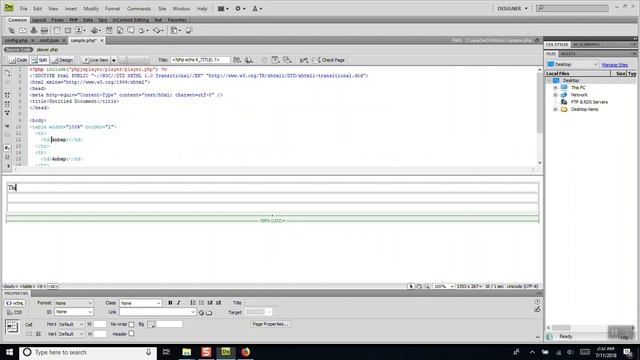The height and width of the screenshot is (360, 640).
Task: Insert a Horizontal Rule from the Common bar
Action: coord(44,31)
